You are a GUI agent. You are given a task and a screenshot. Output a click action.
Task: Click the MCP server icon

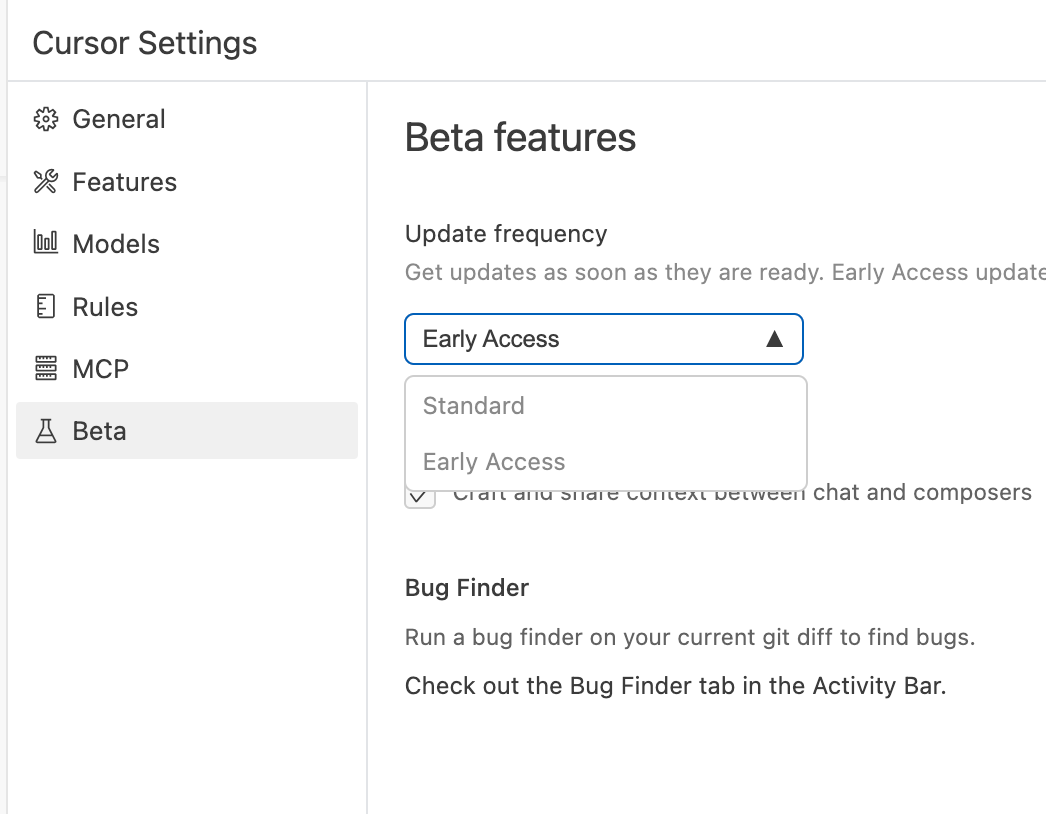pyautogui.click(x=45, y=368)
